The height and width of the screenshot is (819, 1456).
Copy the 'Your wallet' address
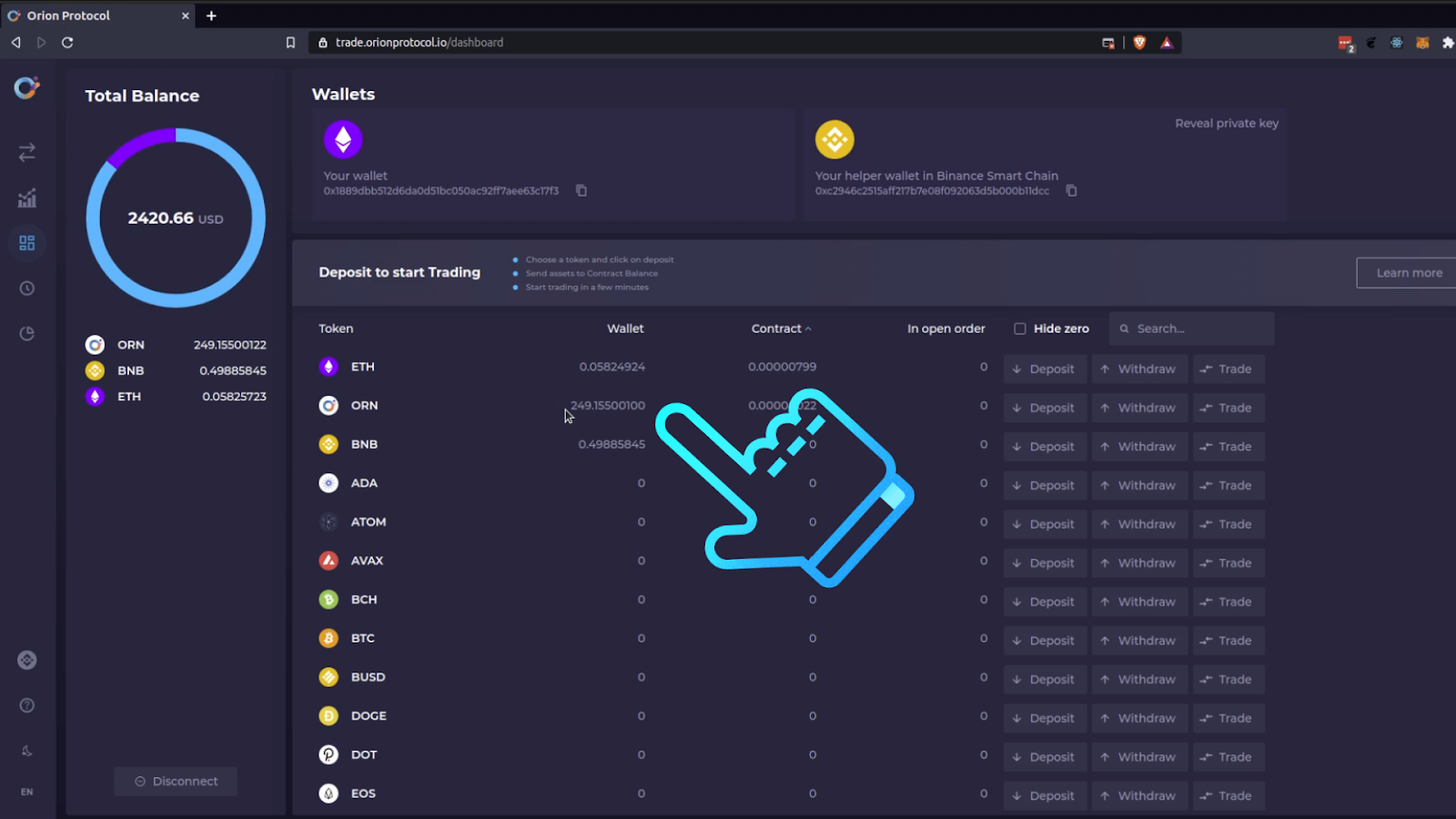[581, 190]
